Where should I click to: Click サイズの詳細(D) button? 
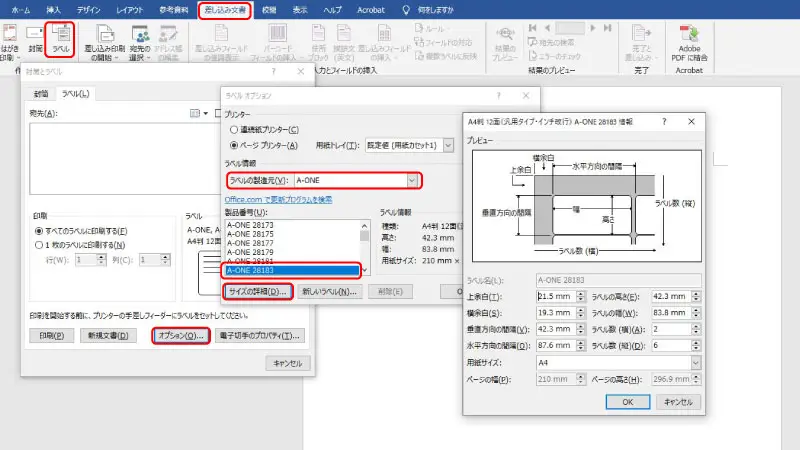[x=258, y=291]
